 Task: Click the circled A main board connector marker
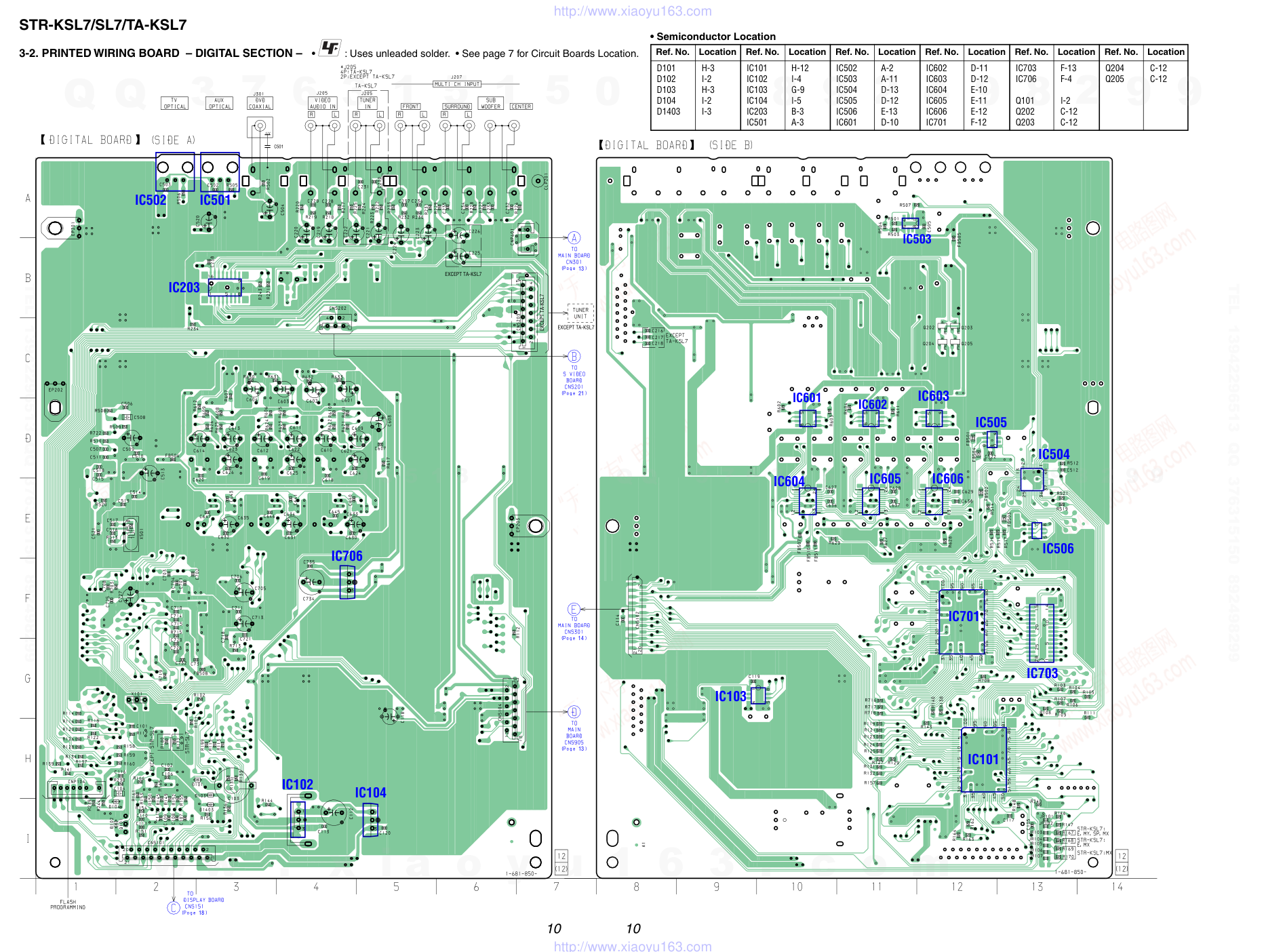574,238
